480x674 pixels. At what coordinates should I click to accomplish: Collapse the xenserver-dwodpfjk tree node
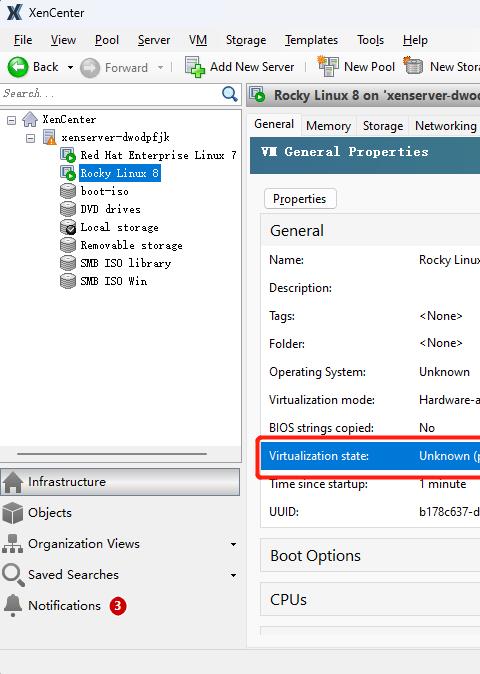point(31,138)
